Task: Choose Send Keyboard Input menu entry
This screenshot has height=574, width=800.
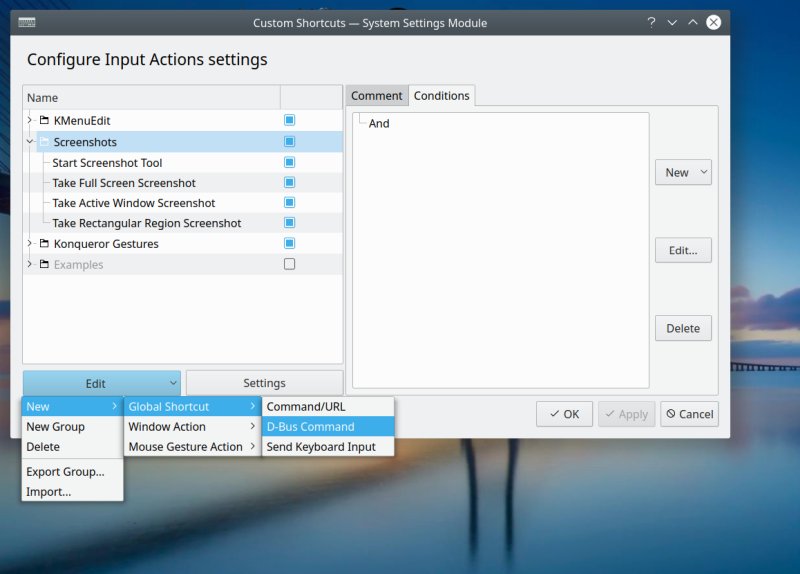Action: tap(321, 447)
